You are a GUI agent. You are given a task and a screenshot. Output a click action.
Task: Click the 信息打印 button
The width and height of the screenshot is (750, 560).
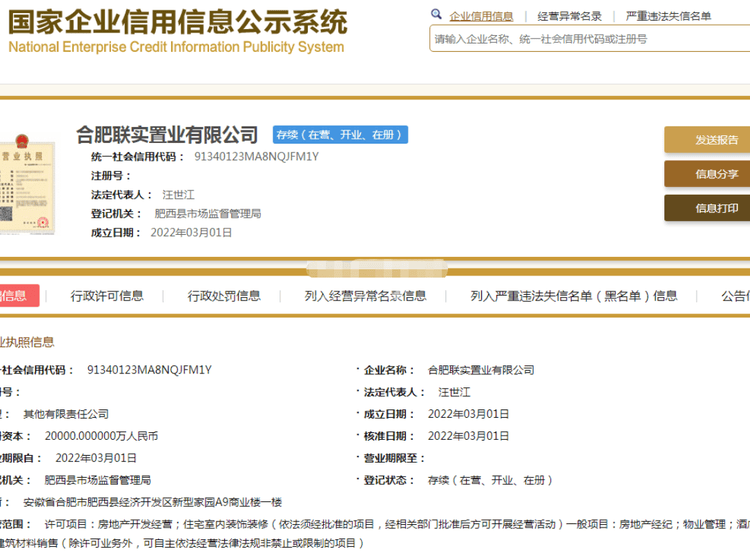(707, 208)
